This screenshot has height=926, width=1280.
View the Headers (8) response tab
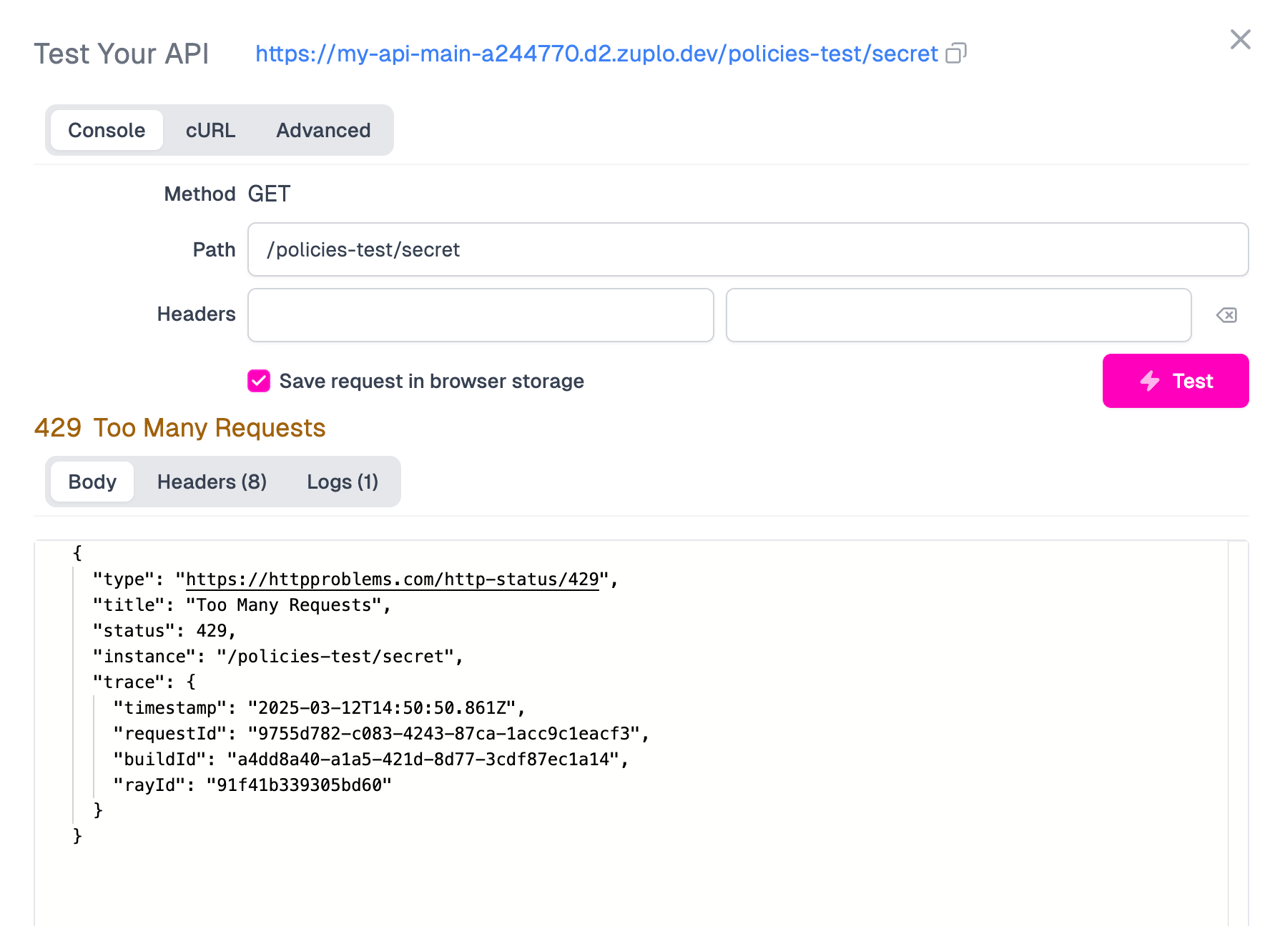point(212,482)
